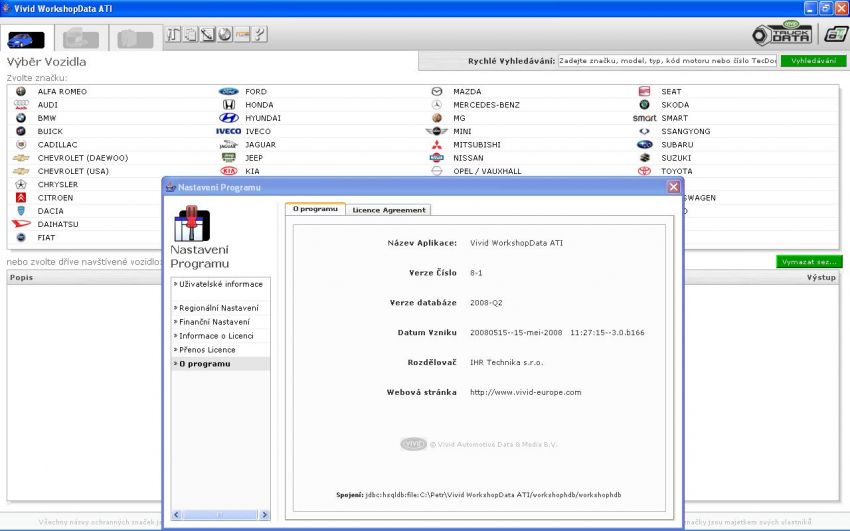Select the Alfa Romeo brand icon
This screenshot has width=850, height=531.
click(20, 92)
